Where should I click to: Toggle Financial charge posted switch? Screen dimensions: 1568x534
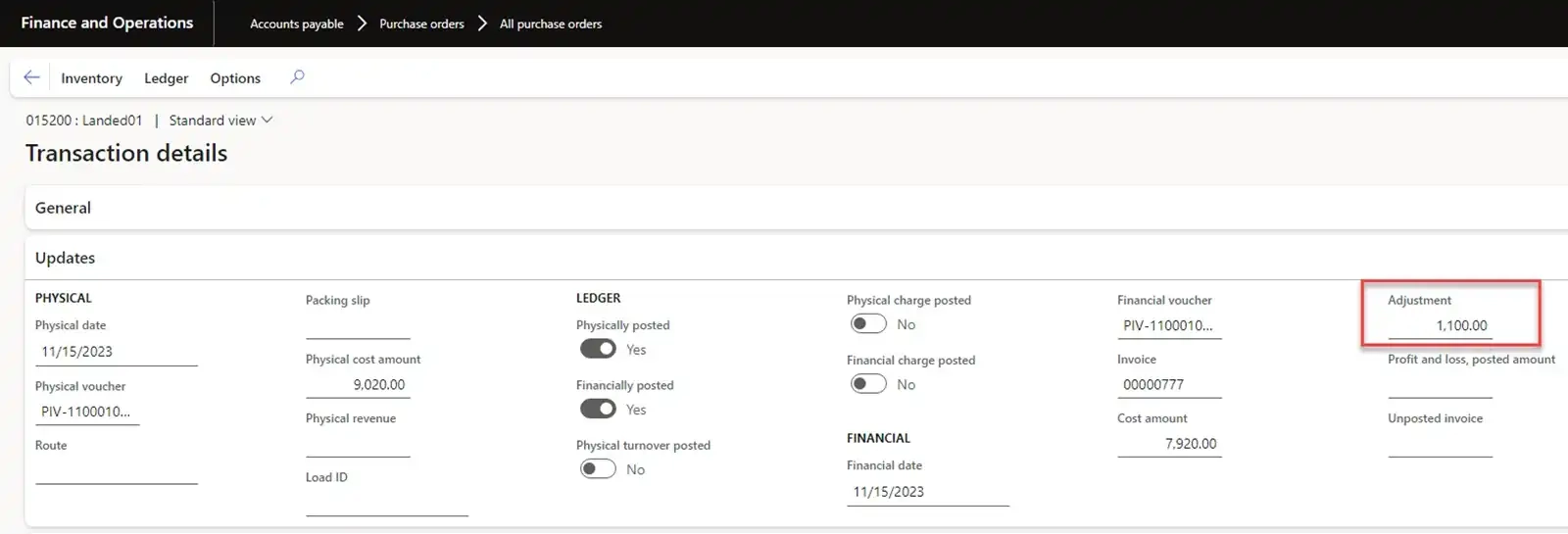pyautogui.click(x=868, y=384)
